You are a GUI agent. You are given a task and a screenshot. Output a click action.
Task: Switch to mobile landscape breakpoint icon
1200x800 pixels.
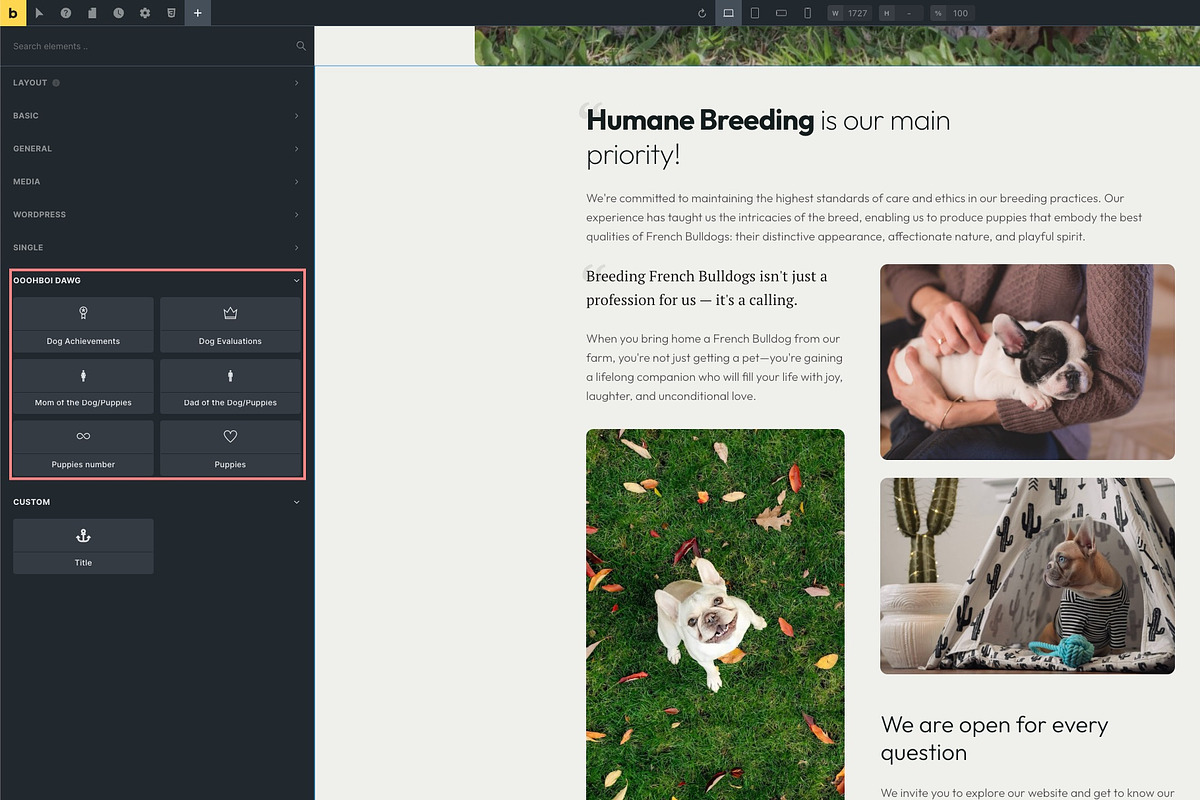781,13
